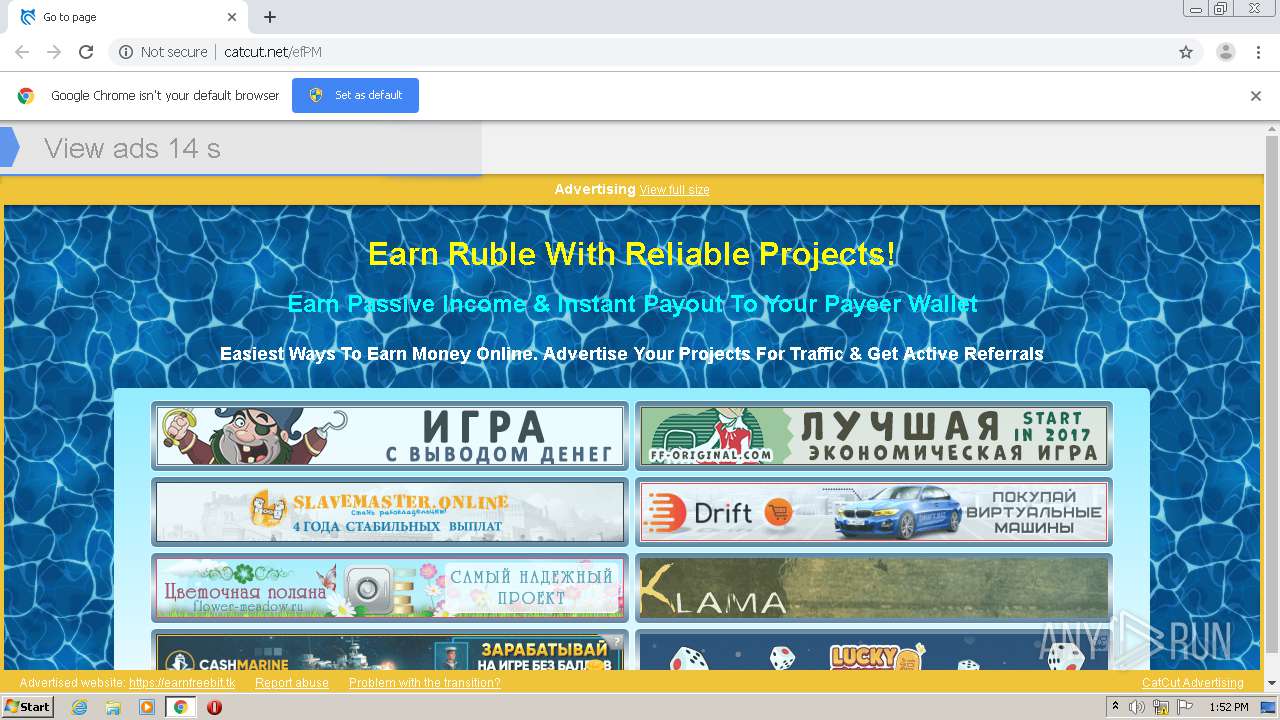Open the Not secure site info icon
1280x720 pixels.
(x=126, y=52)
